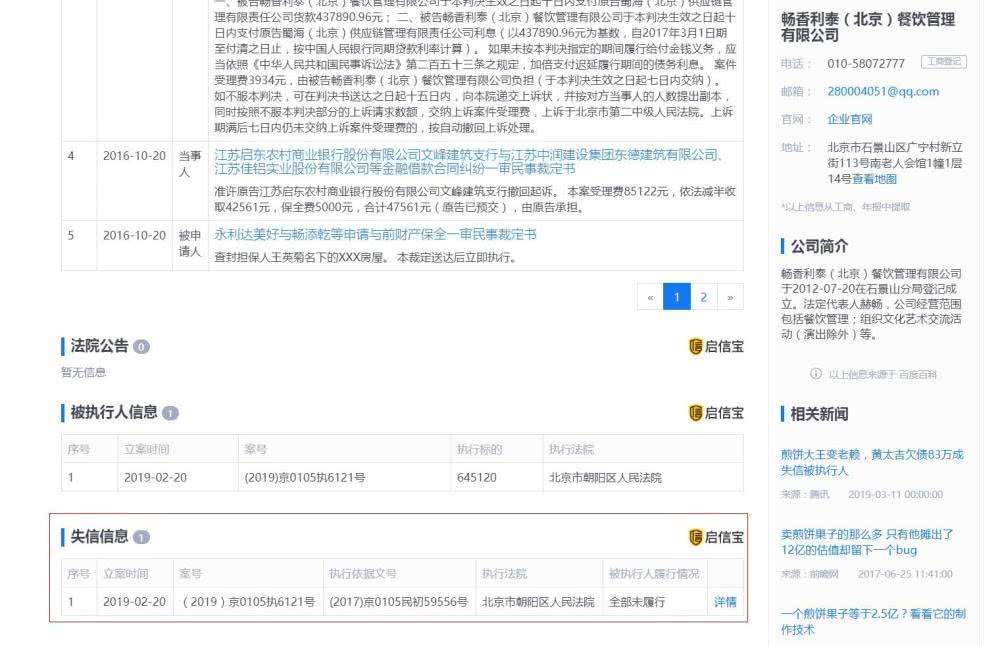
Task: Open the 永利达美好与畅添乾 ruling link
Action: (375, 234)
